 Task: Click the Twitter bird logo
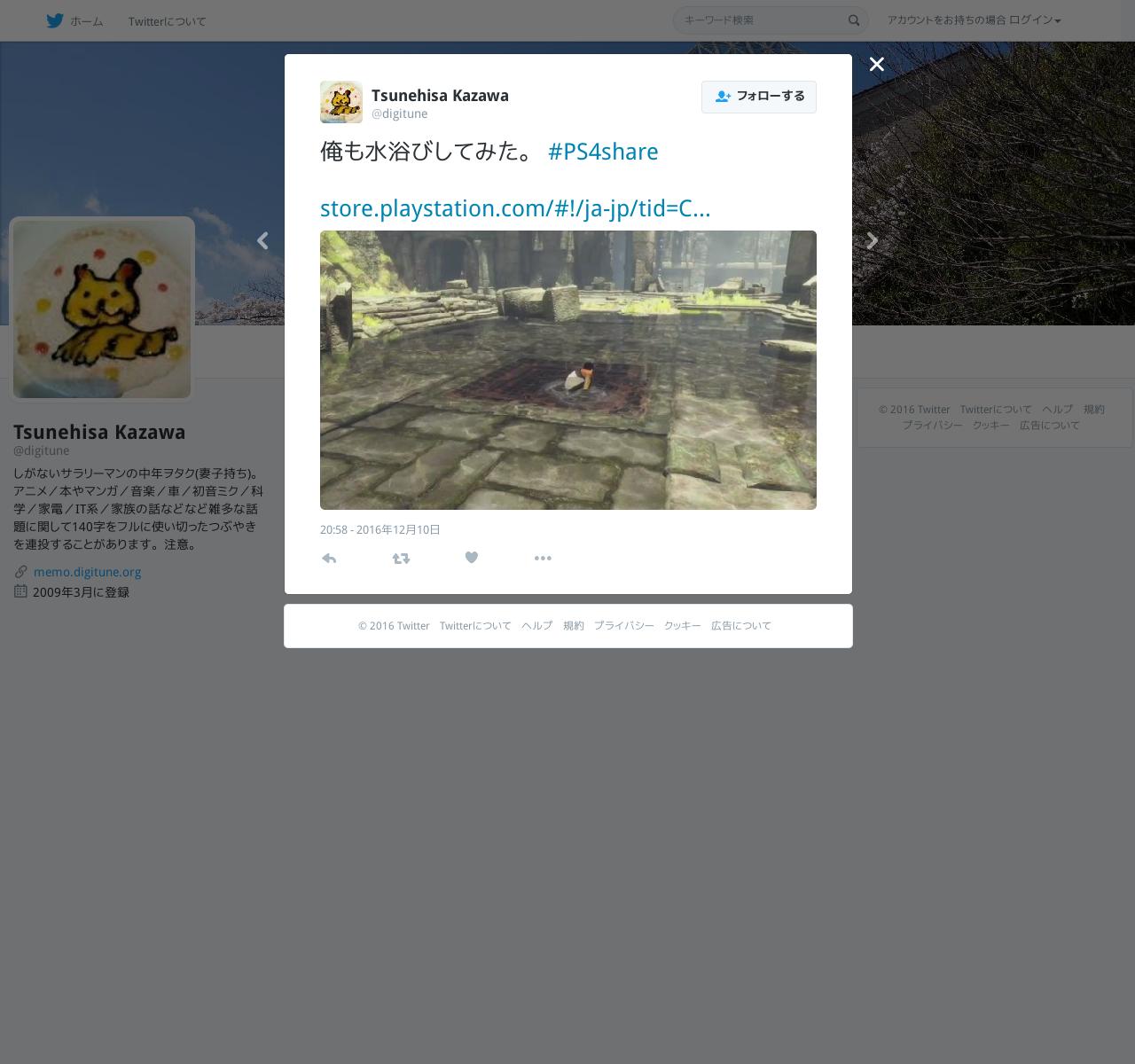pos(55,20)
